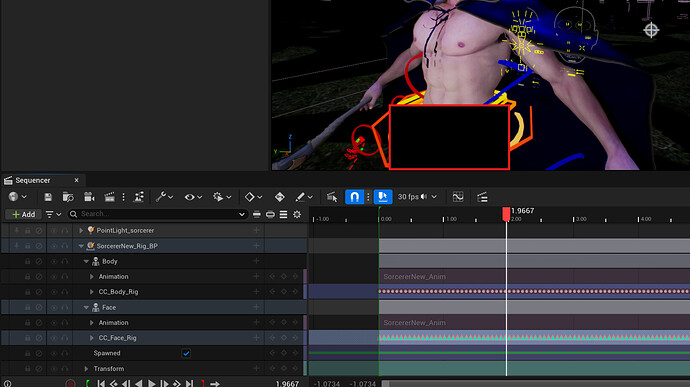Open the Playback Options menu
Image resolution: width=690 pixels, height=387 pixels.
click(222, 197)
